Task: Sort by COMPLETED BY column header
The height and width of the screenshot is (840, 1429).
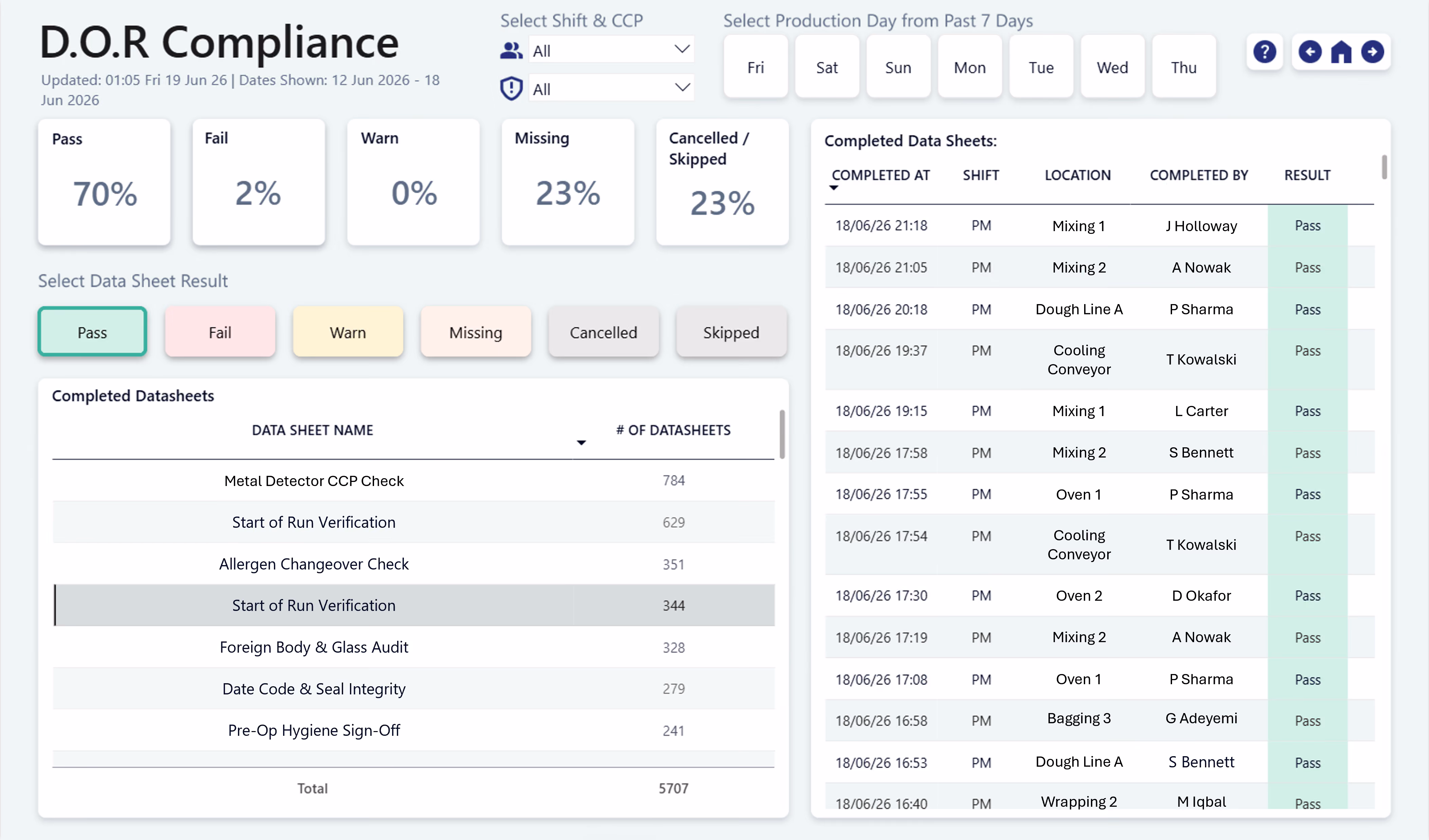Action: [1199, 175]
